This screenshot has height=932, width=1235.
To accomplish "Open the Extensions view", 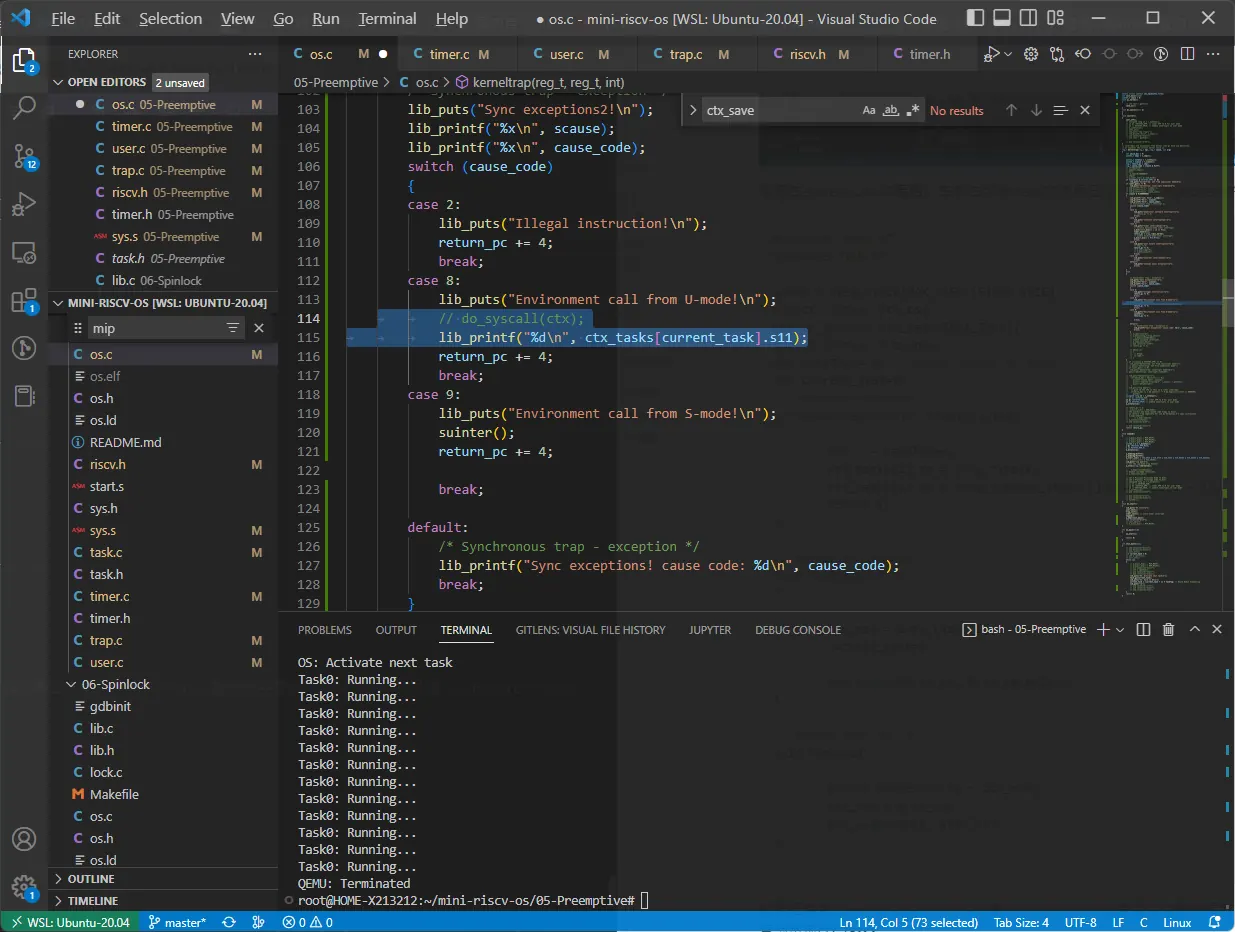I will coord(24,300).
